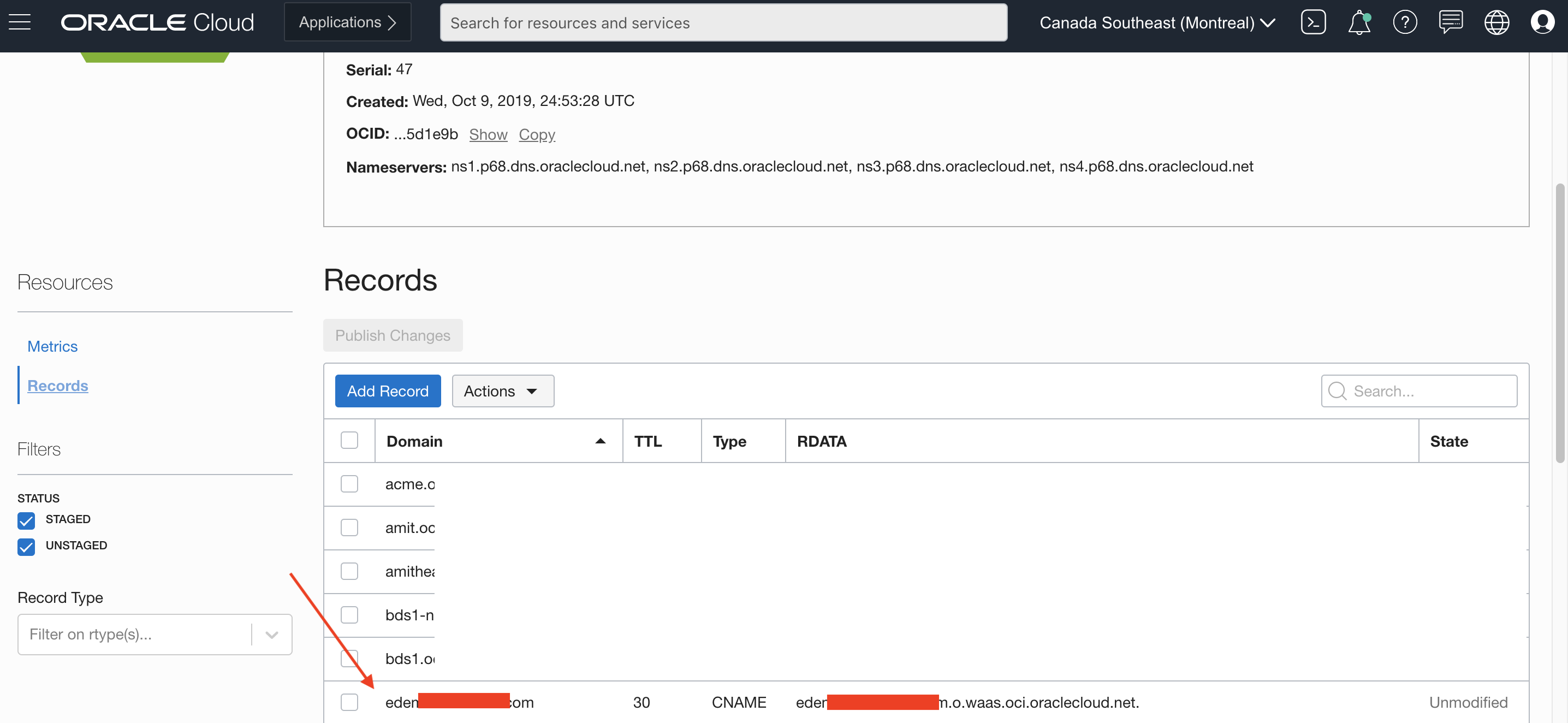Screen dimensions: 1568x723
Task: Uncheck the UNSTAGED status filter
Action: pos(26,547)
